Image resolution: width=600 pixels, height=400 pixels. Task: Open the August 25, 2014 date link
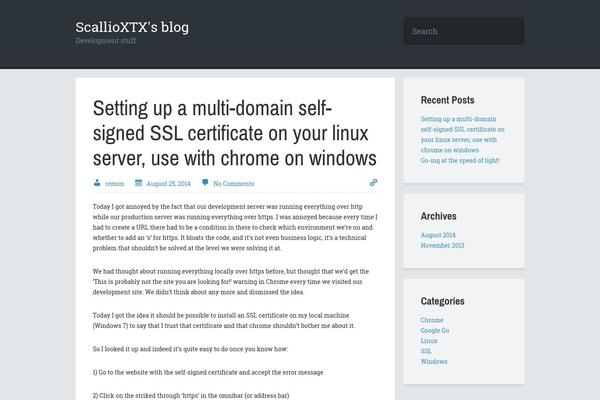pos(168,183)
